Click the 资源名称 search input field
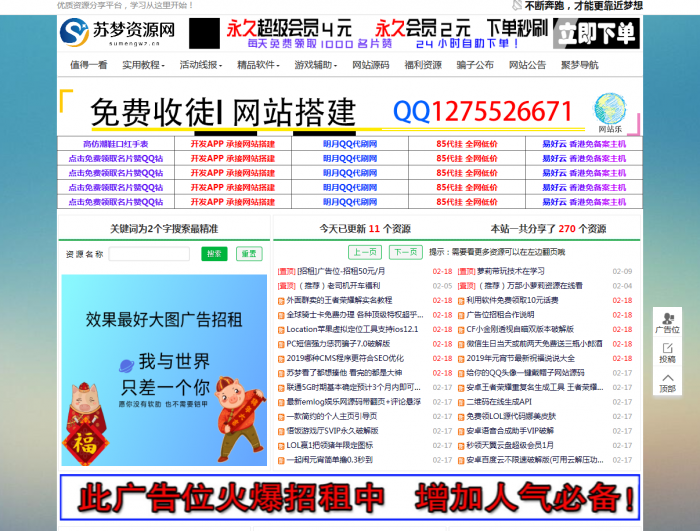700x531 pixels. 150,254
